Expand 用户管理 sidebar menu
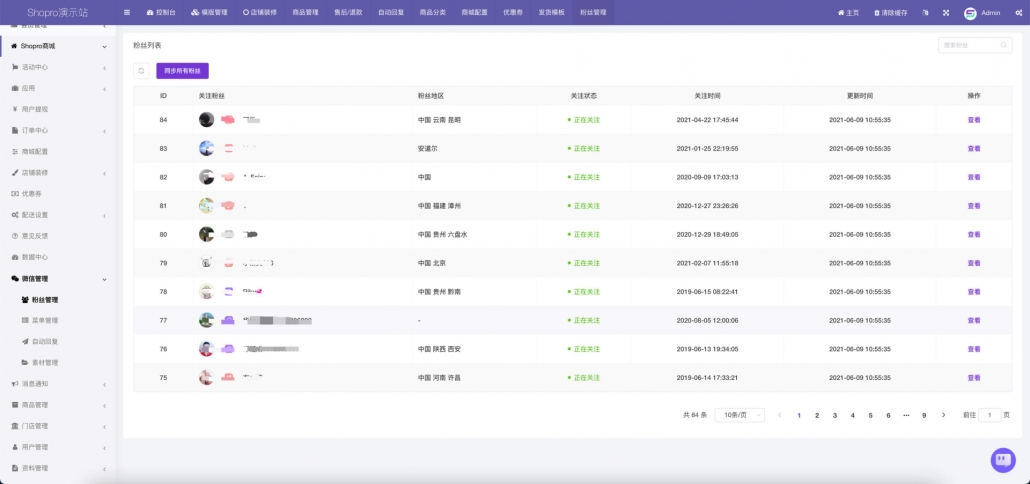Viewport: 1030px width, 484px height. 59,447
